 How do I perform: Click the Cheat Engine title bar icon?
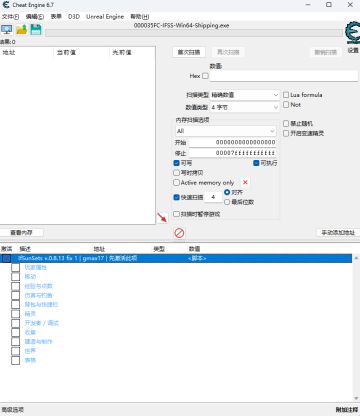6,5
